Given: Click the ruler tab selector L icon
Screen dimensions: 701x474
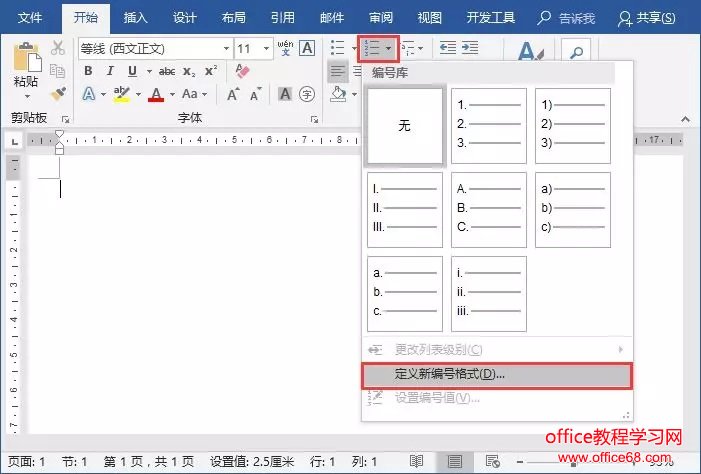Looking at the screenshot, I should [15, 142].
